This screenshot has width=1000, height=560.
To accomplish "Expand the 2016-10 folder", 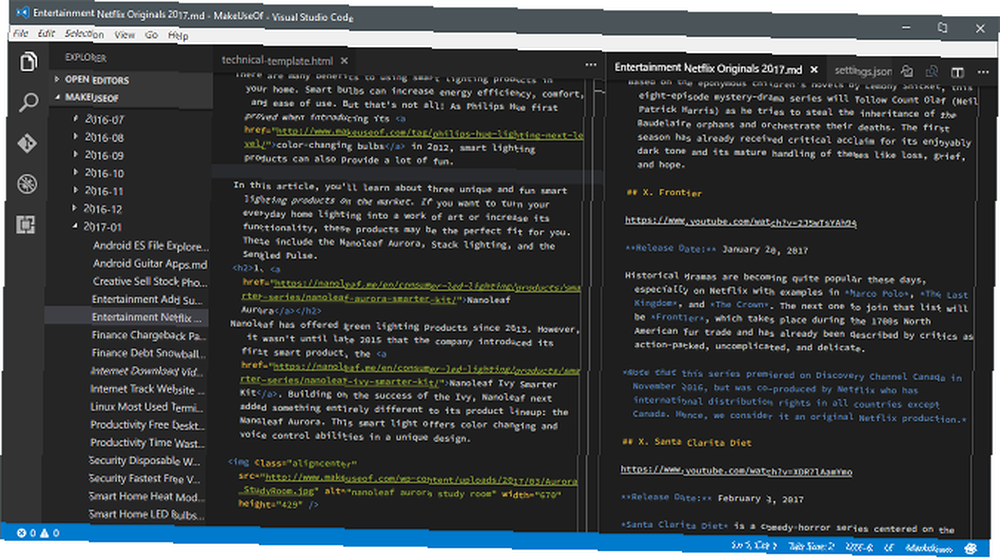I will [105, 173].
